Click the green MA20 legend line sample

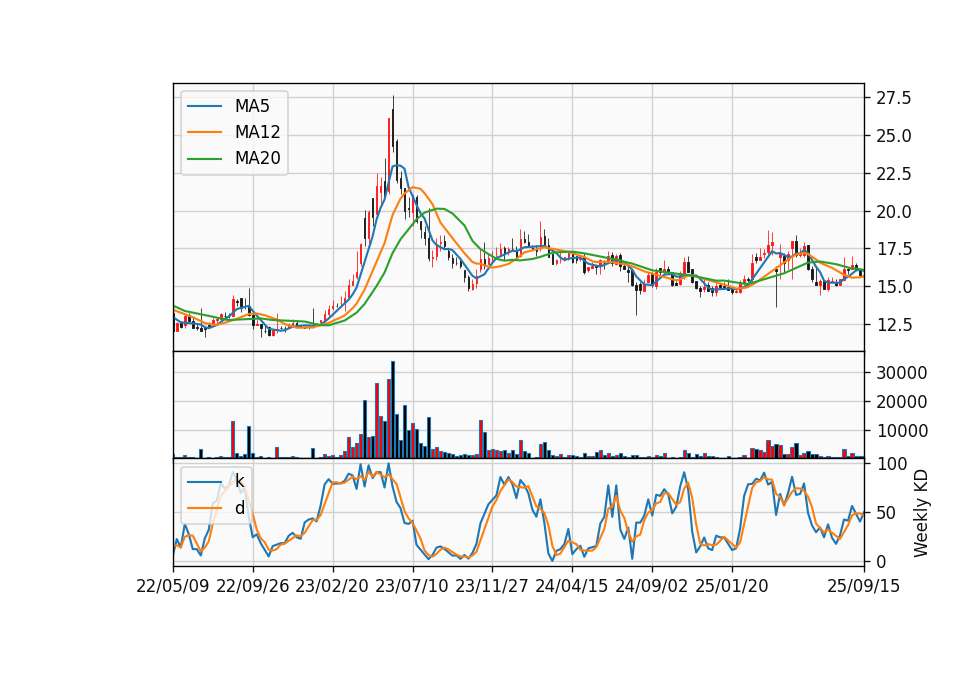pyautogui.click(x=204, y=158)
